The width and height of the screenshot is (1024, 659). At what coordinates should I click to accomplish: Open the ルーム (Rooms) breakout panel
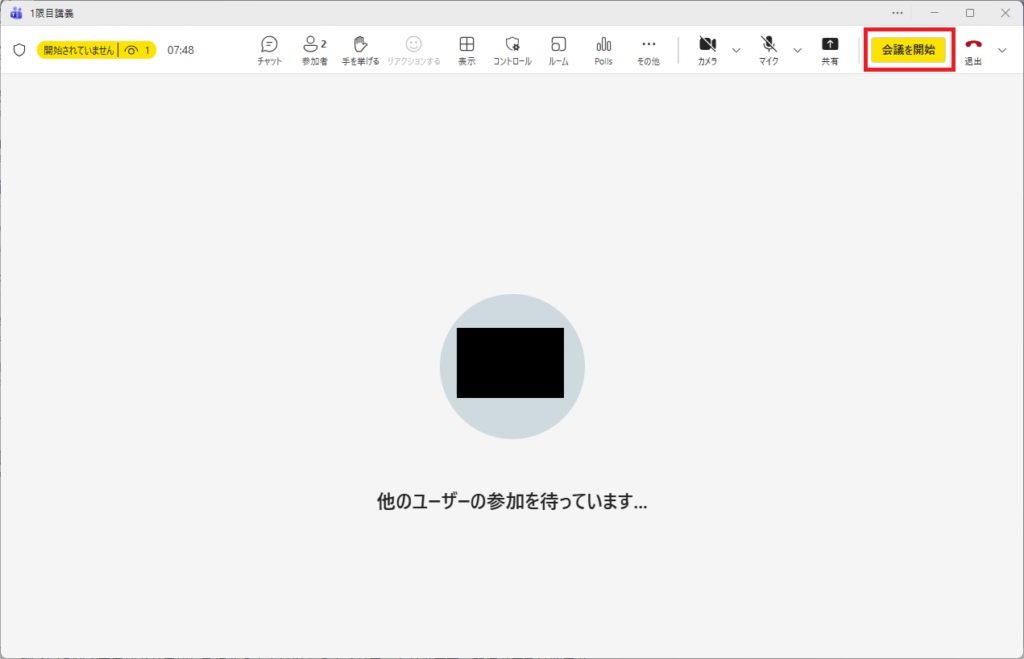pos(558,49)
